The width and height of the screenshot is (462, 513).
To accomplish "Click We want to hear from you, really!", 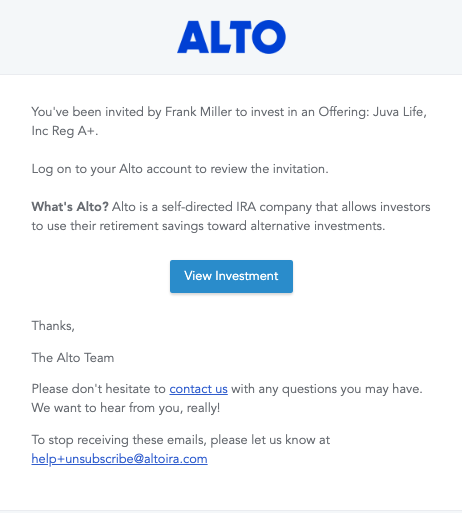I will tap(126, 408).
